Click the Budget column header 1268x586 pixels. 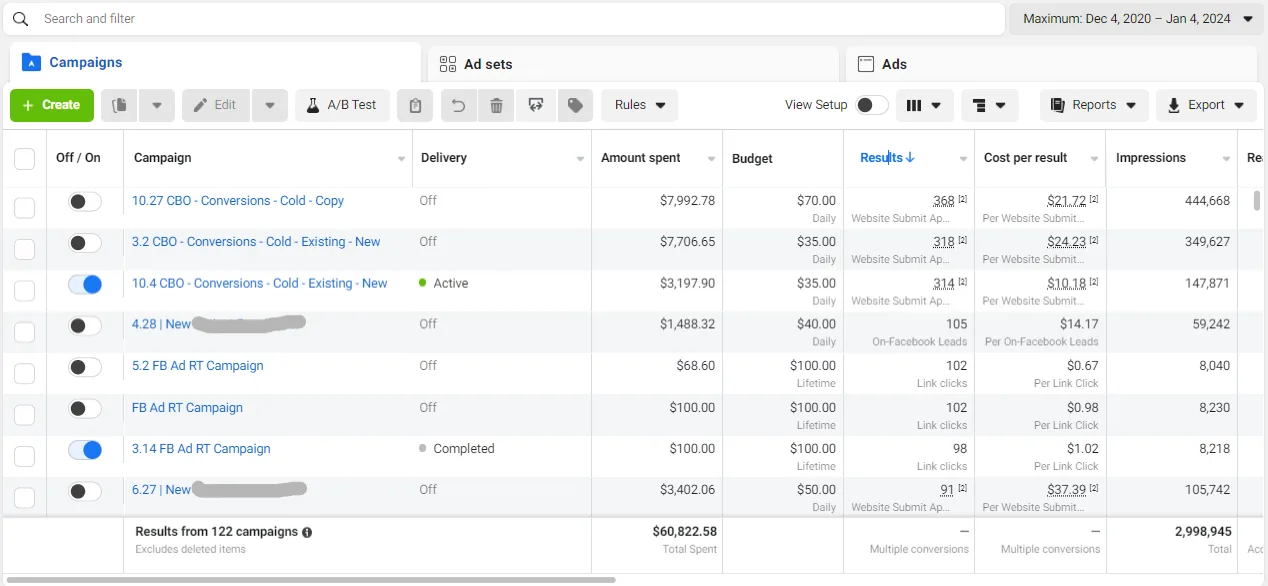tap(752, 159)
